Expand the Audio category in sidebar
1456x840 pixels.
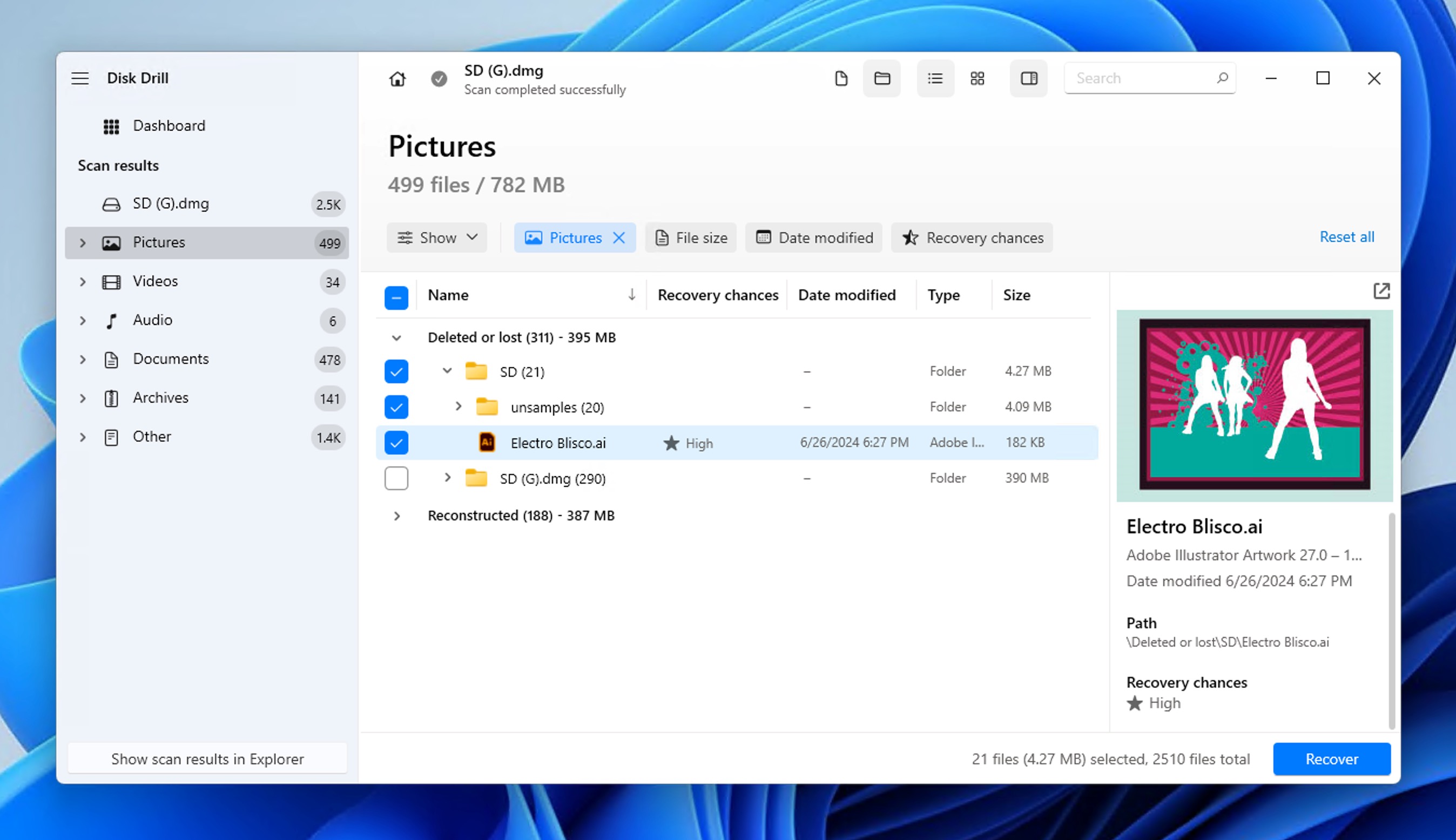point(83,321)
